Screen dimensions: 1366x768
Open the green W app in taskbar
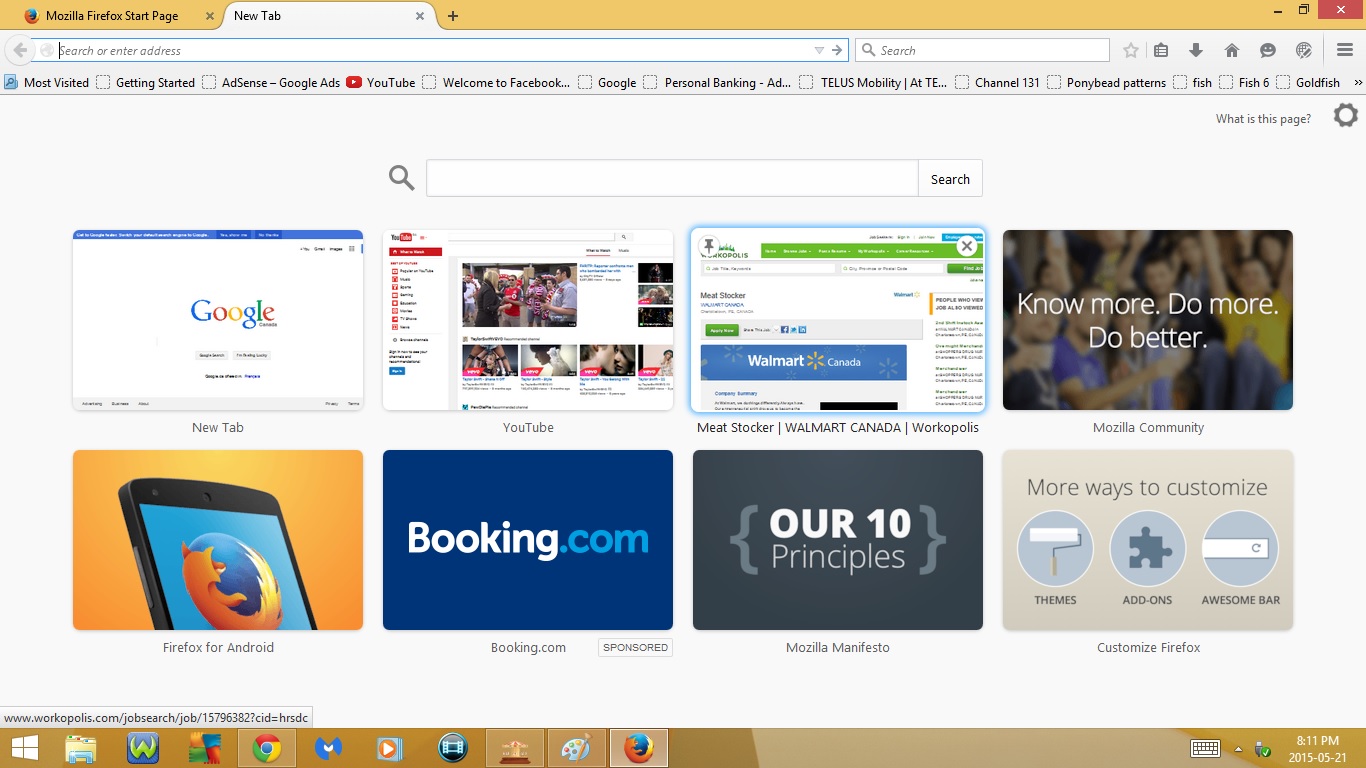[143, 748]
